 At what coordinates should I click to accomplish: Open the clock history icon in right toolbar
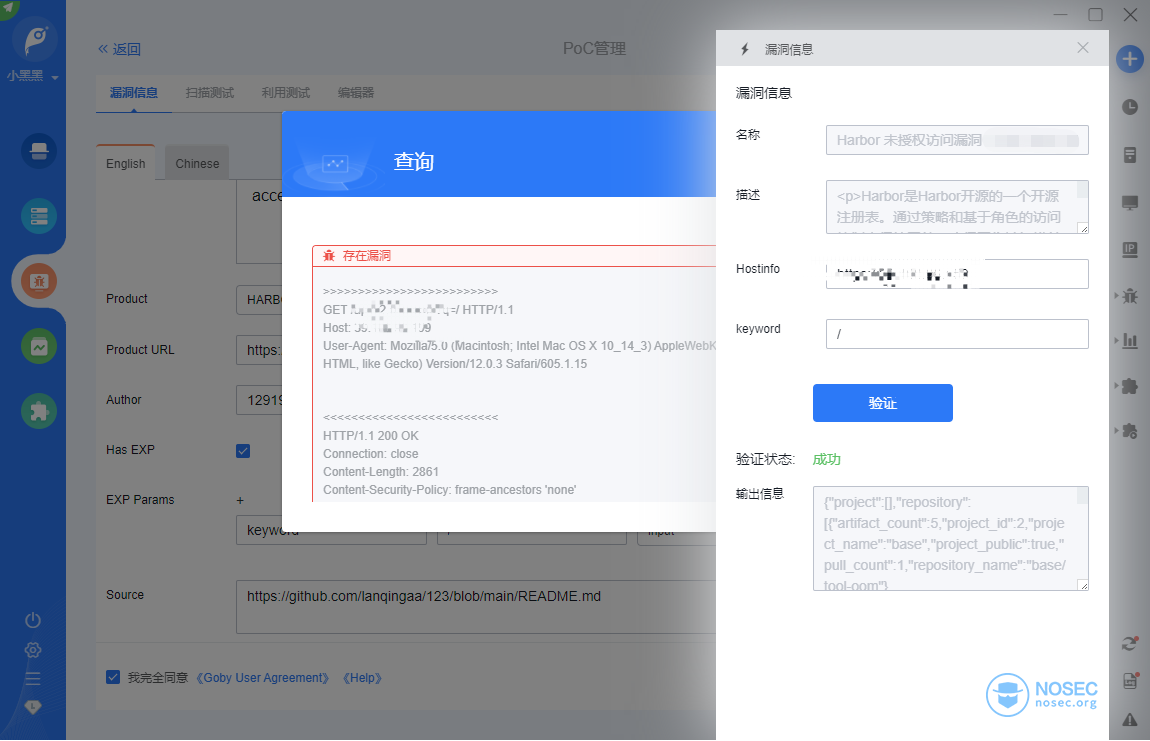(x=1129, y=107)
